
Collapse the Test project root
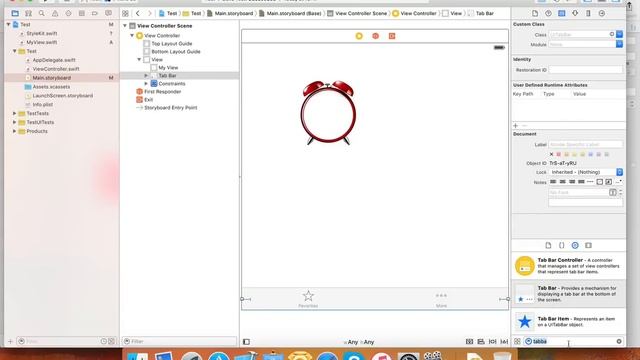click(x=9, y=24)
